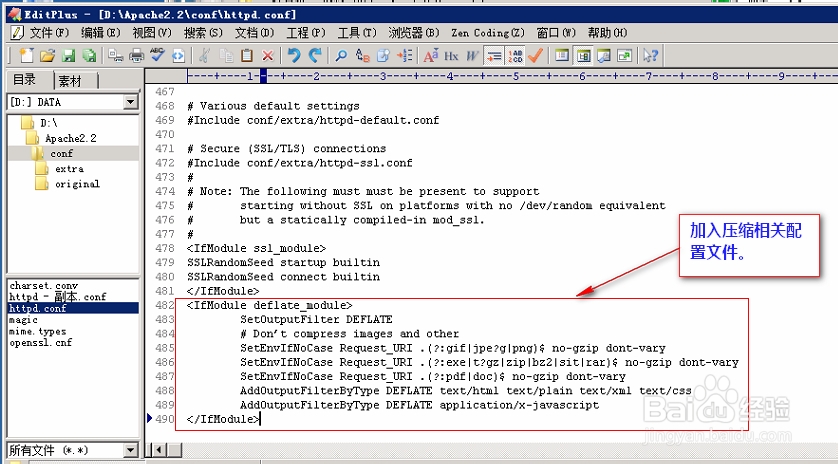Viewport: 838px width, 464px height.
Task: Click the Paste clipboard icon
Action: [247, 56]
